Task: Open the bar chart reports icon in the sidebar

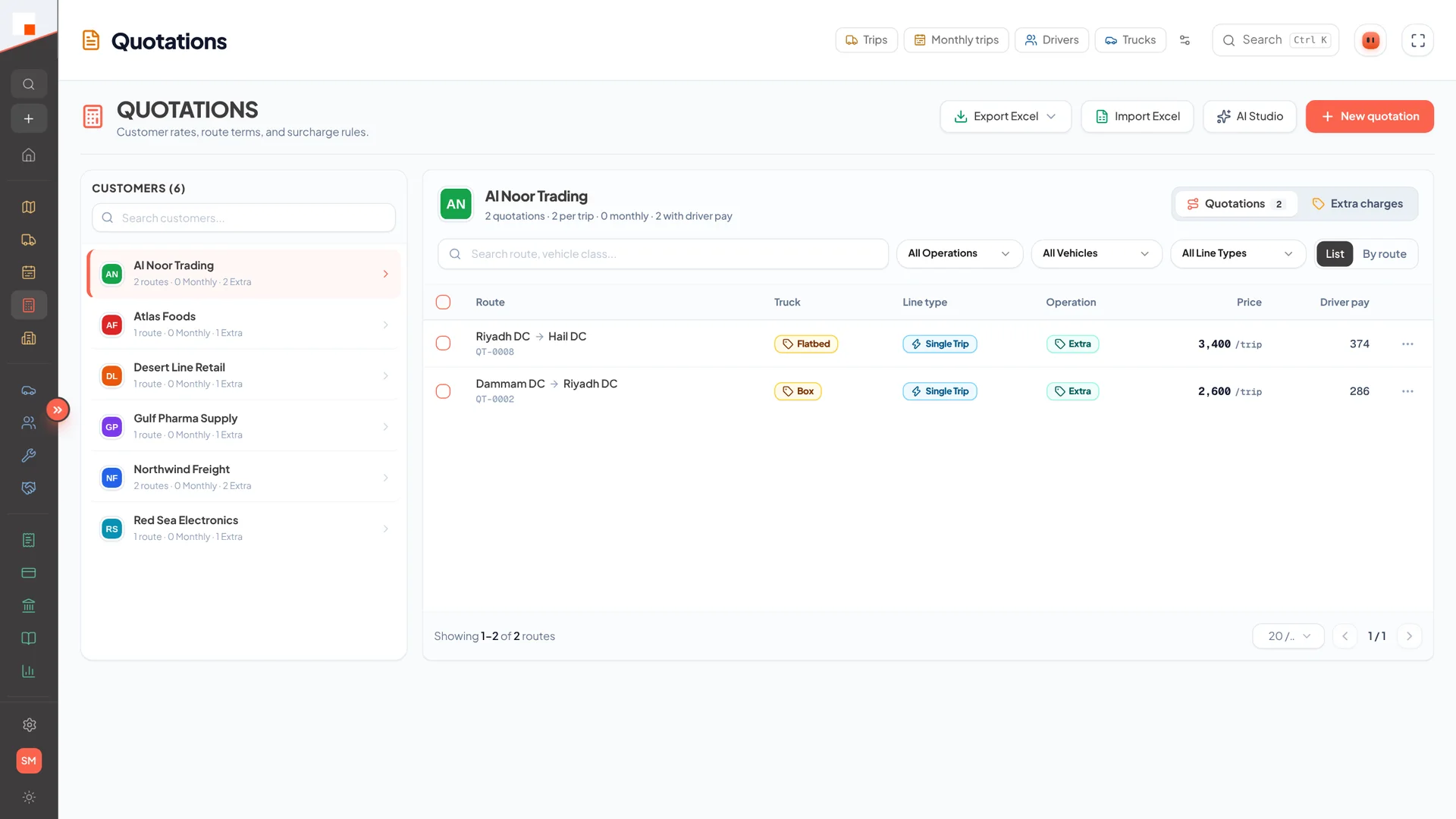Action: pyautogui.click(x=29, y=671)
